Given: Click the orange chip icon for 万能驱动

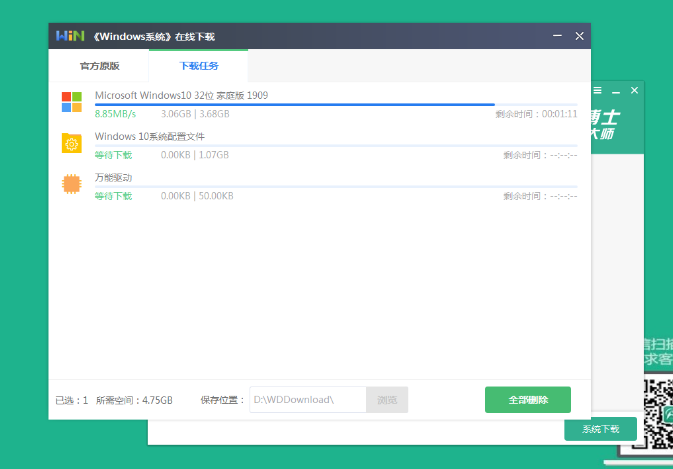Looking at the screenshot, I should pyautogui.click(x=72, y=185).
